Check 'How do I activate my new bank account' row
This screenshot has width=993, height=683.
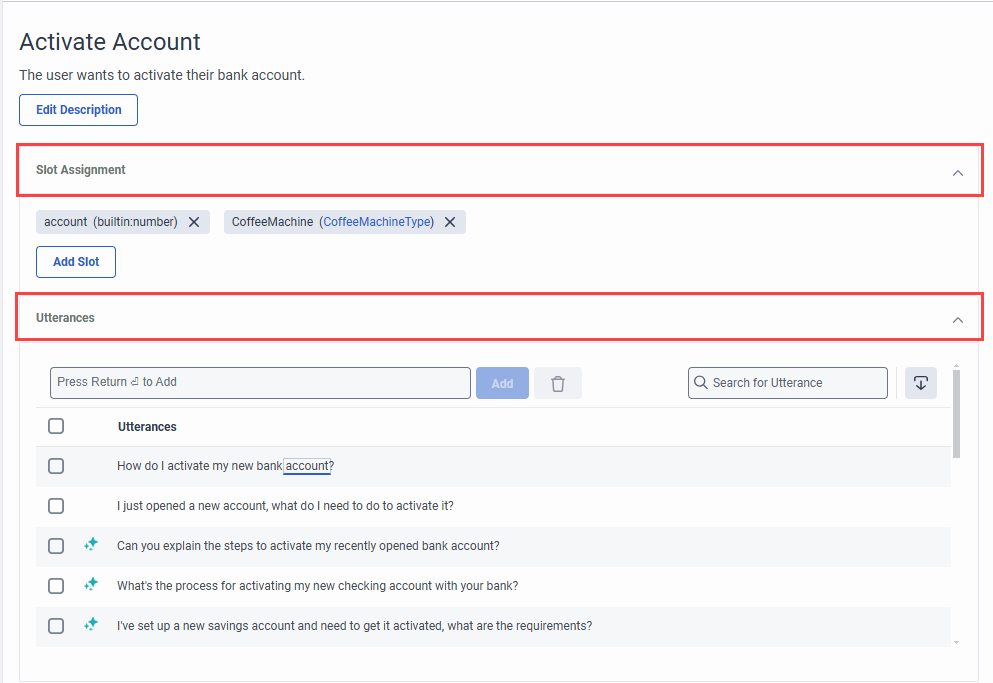click(x=56, y=466)
